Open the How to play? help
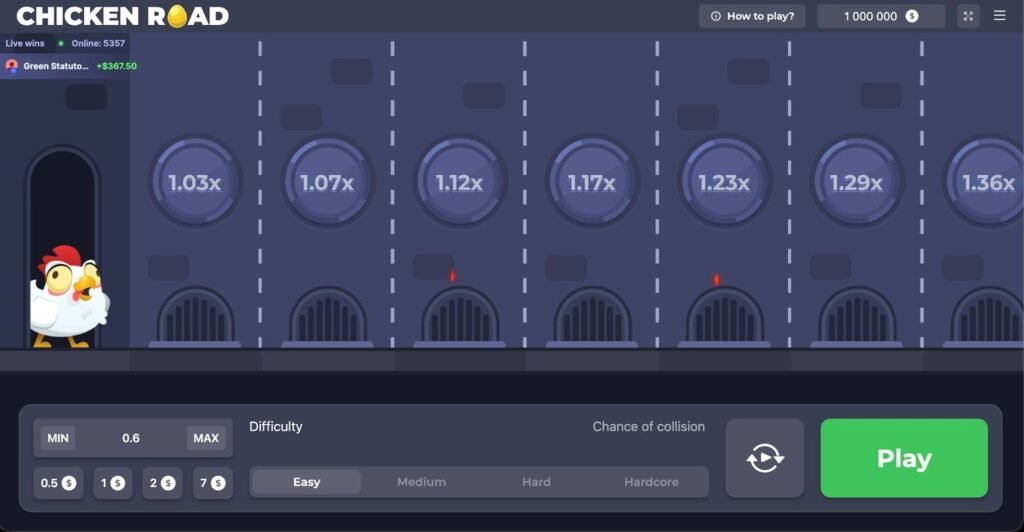The width and height of the screenshot is (1024, 532). click(752, 16)
